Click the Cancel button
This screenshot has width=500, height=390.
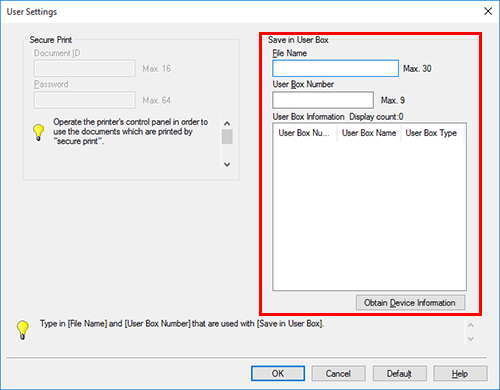click(x=338, y=373)
